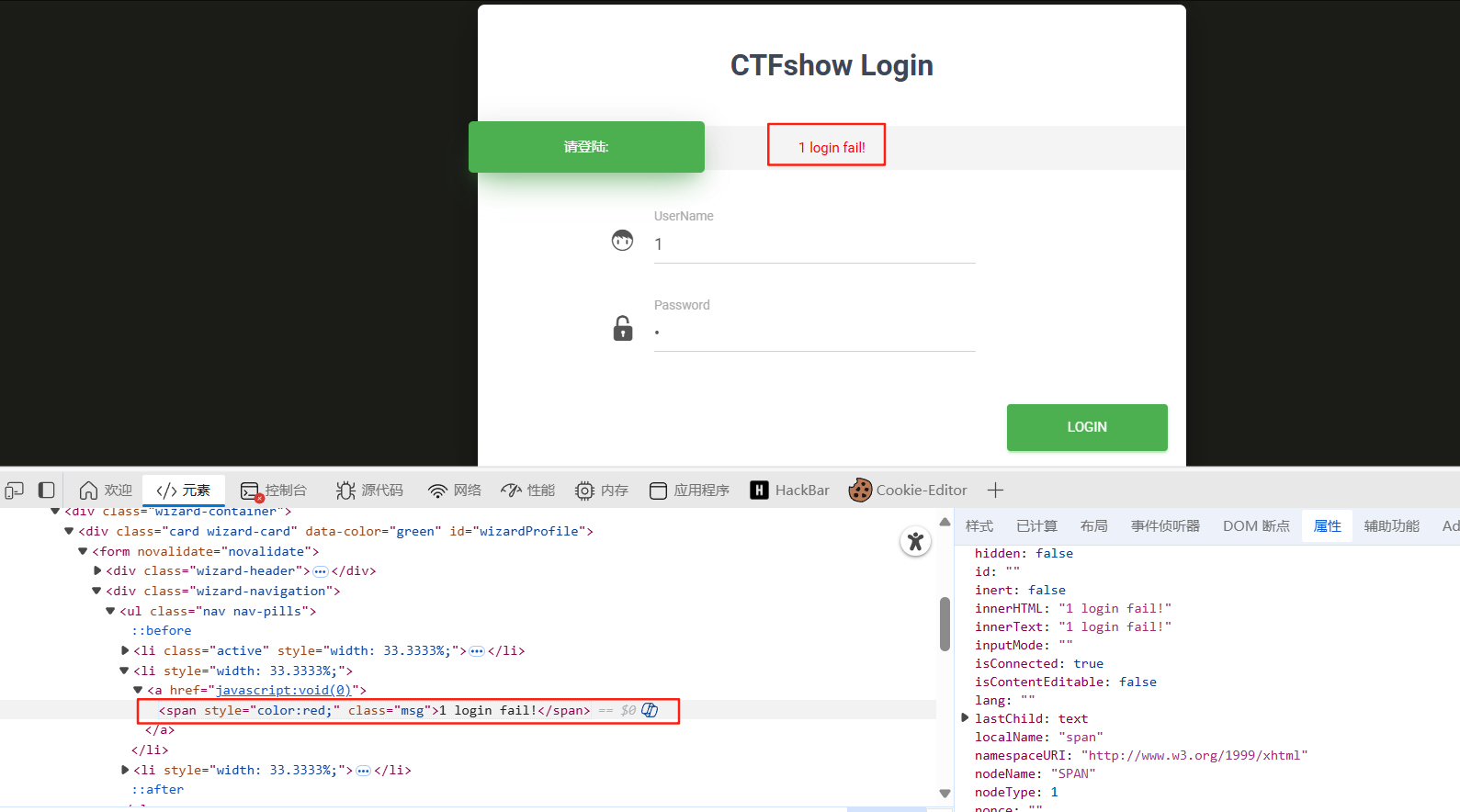
Task: Click the nodeName SPAN property
Action: 1036,773
